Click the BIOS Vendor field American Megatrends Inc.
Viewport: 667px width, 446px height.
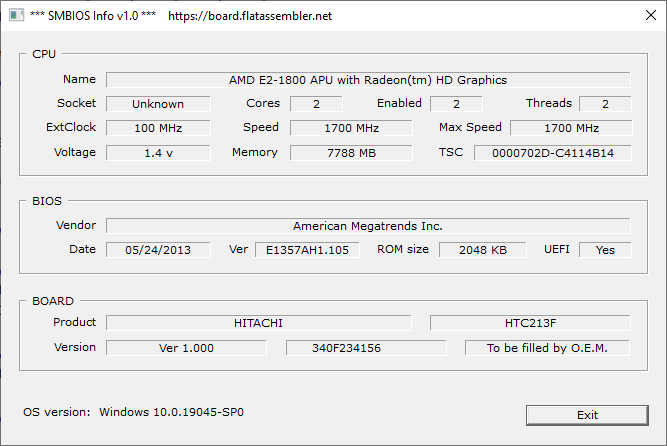coord(368,226)
